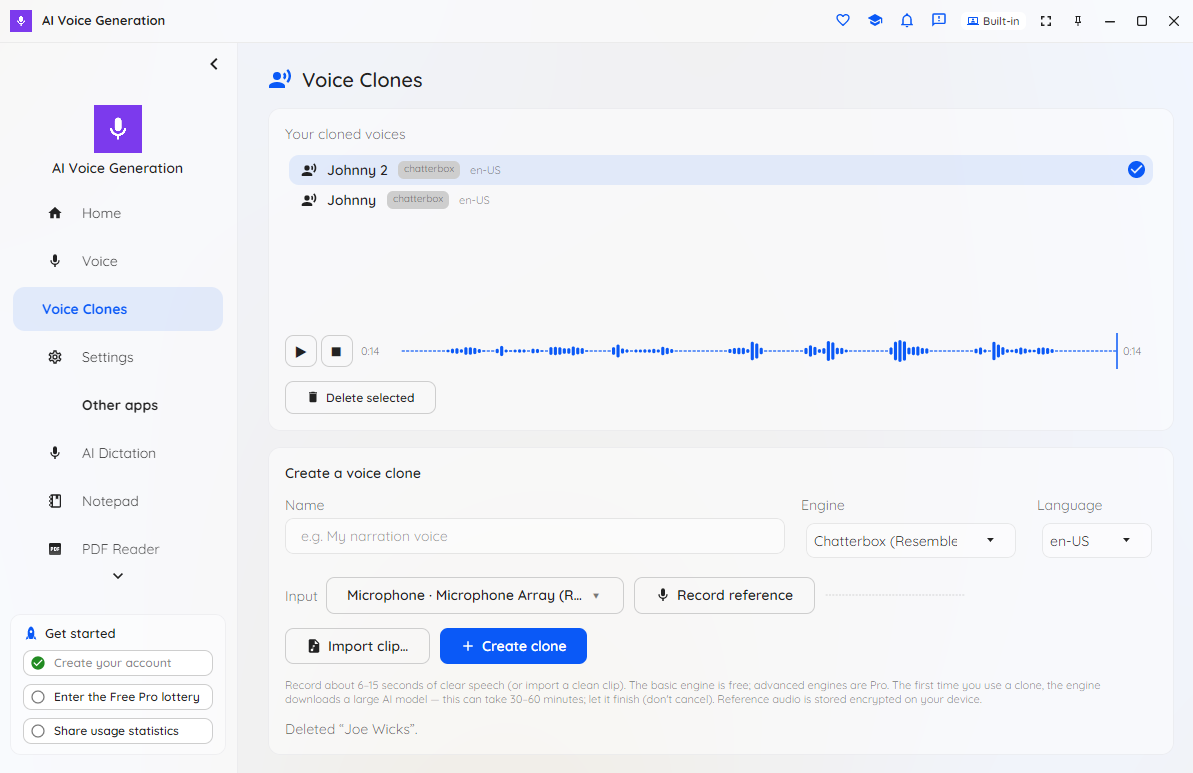
Task: Select the Johnny cloned voice row
Action: 721,200
